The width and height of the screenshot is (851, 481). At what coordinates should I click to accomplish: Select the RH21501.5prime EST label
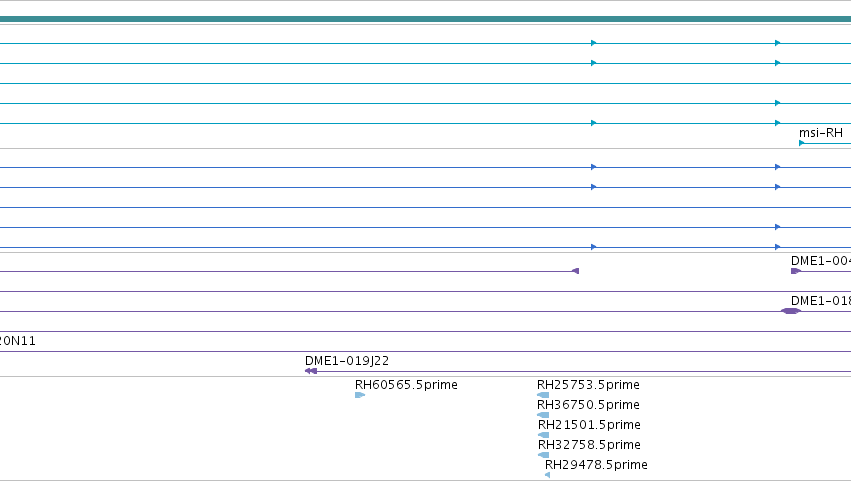[589, 425]
